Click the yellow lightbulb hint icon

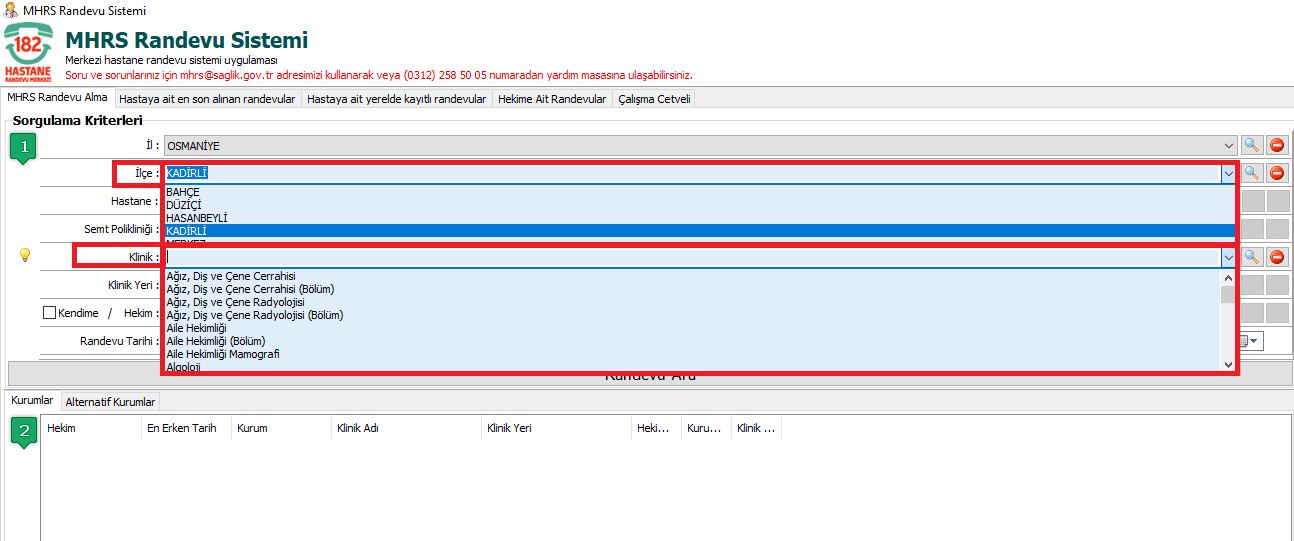tap(25, 256)
